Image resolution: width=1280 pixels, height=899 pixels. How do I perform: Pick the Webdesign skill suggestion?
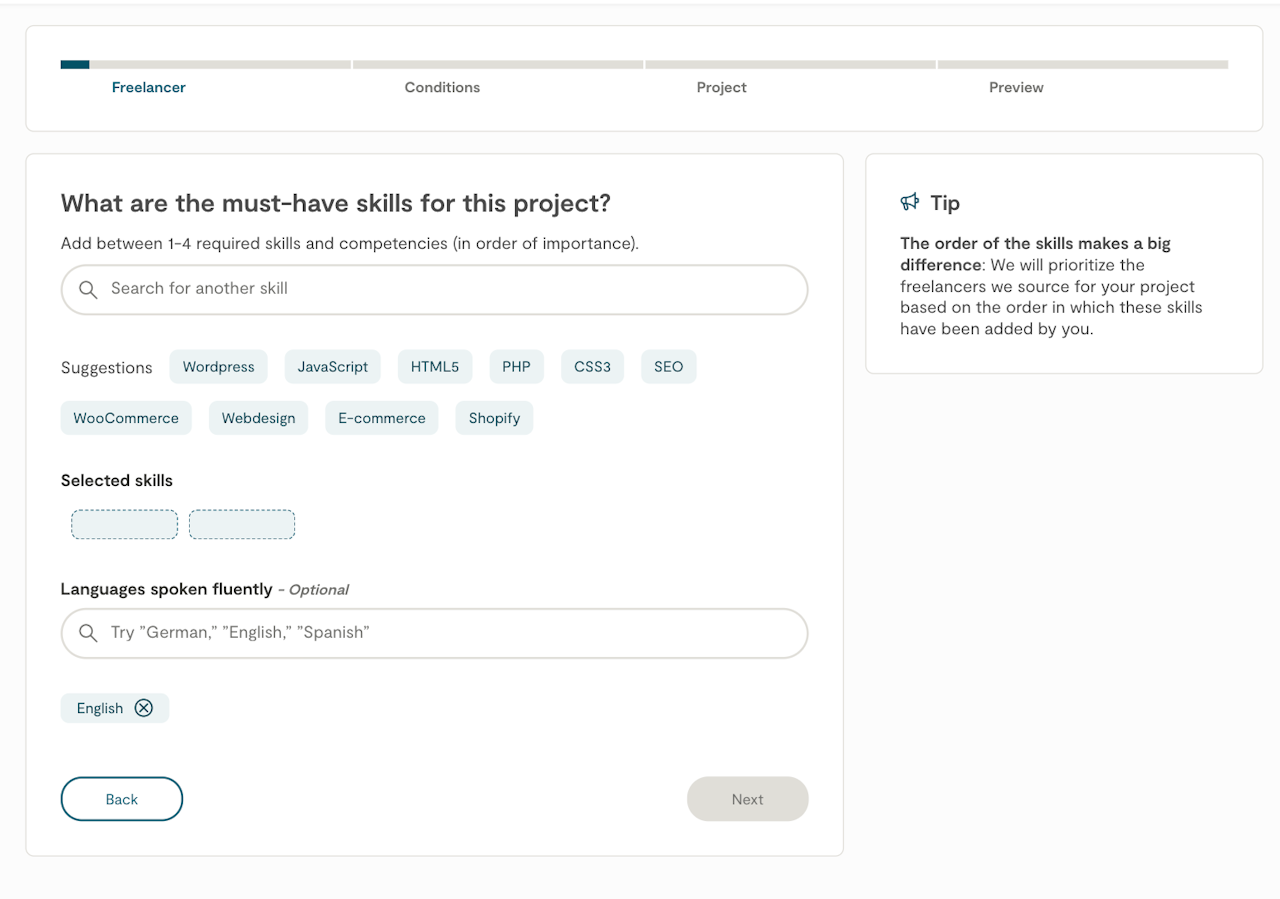(258, 418)
